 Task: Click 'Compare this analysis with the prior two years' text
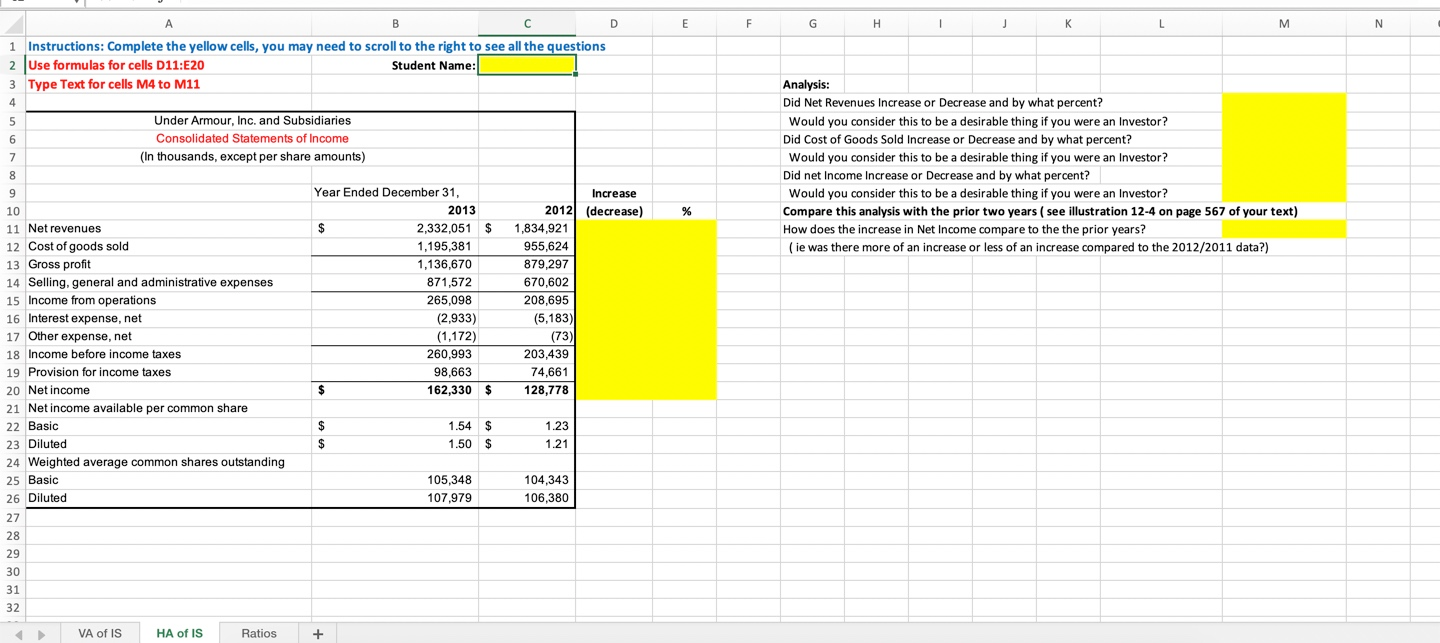tap(1040, 211)
